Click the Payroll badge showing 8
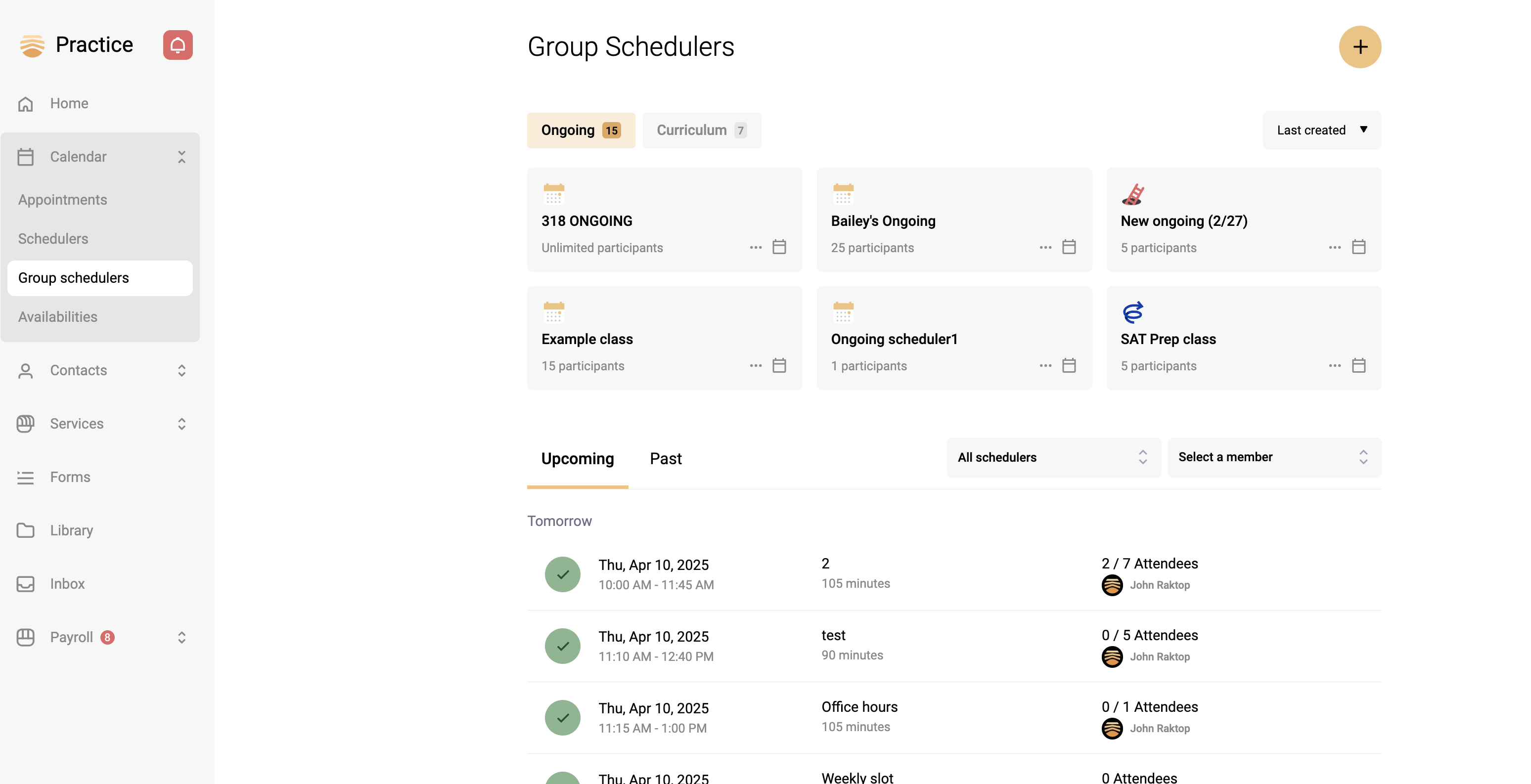Viewport: 1531px width, 784px height. 108,637
